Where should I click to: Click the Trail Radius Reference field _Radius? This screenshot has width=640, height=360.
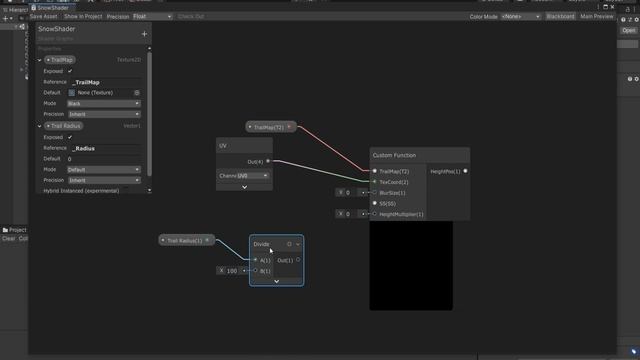[x=105, y=148]
